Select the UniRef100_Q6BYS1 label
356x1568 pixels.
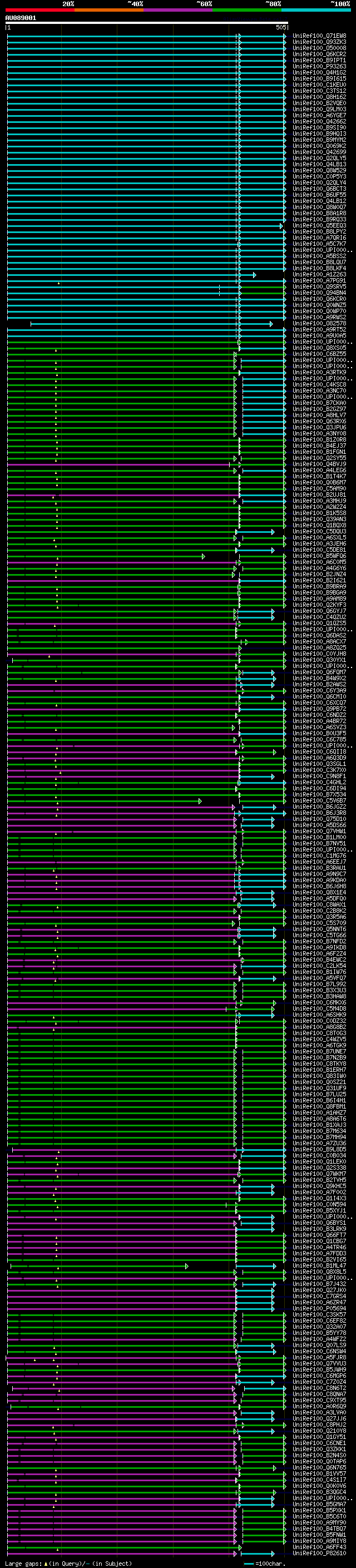[319, 1223]
